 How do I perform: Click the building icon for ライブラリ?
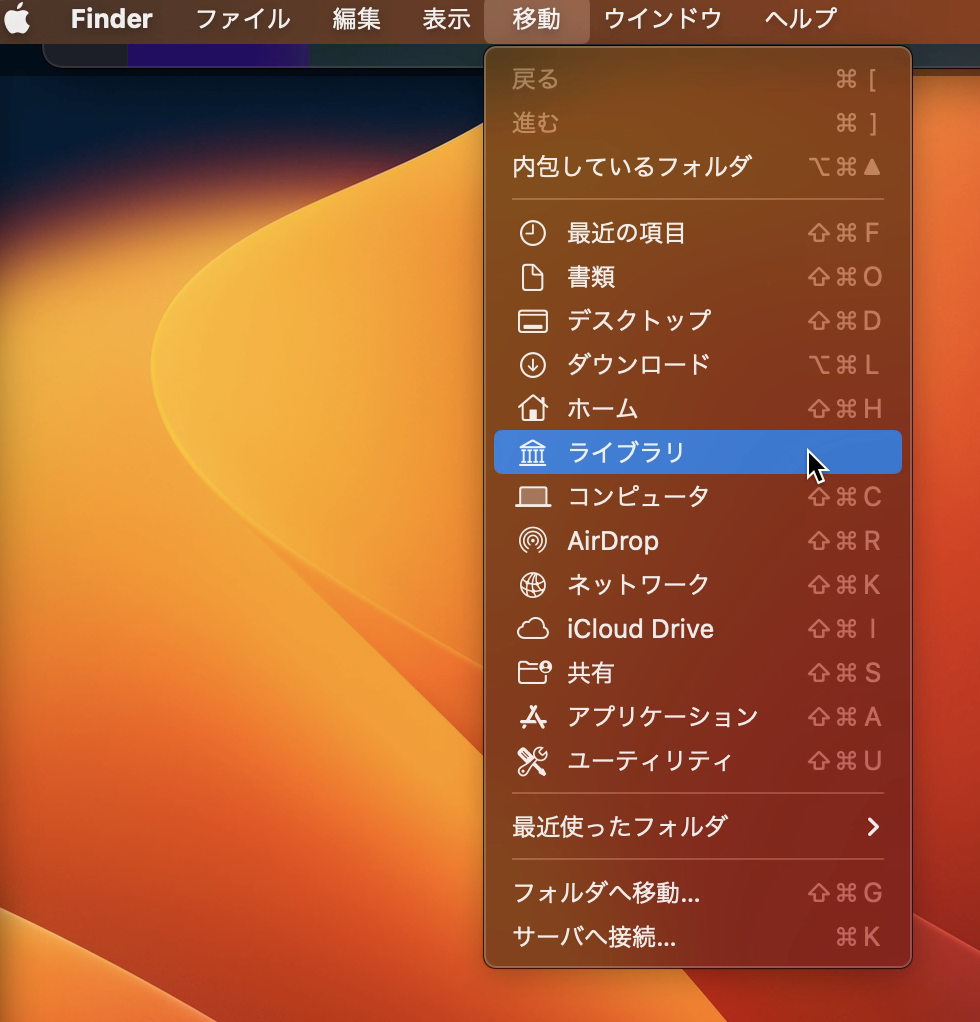coord(532,452)
